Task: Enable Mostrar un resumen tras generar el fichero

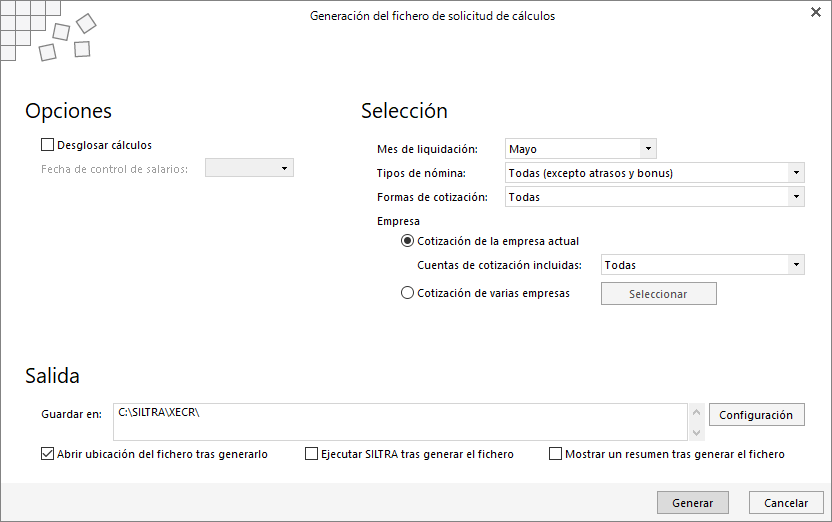Action: pos(555,454)
